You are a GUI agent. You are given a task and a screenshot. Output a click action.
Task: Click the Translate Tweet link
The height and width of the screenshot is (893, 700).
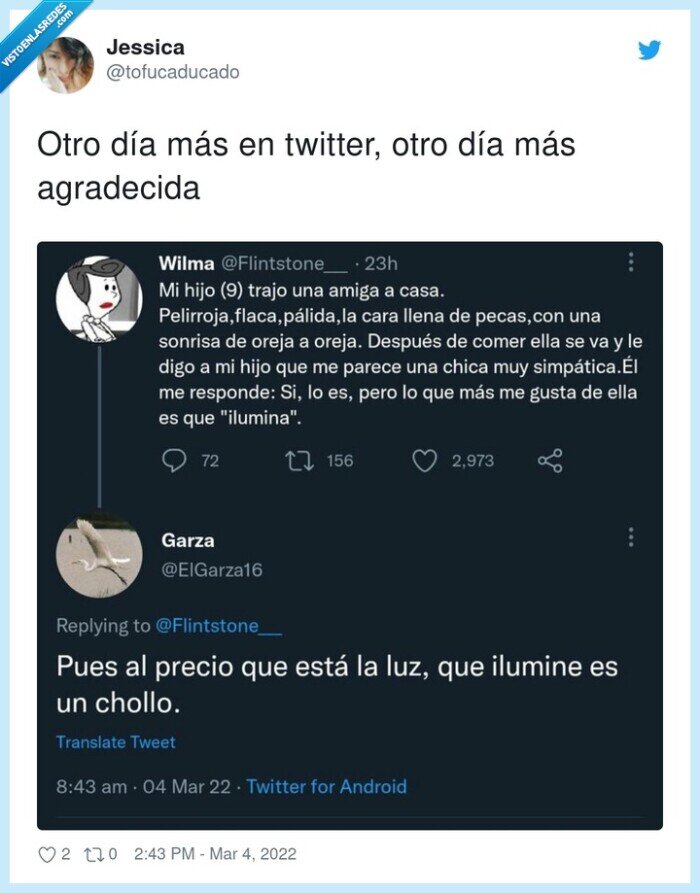pyautogui.click(x=114, y=741)
